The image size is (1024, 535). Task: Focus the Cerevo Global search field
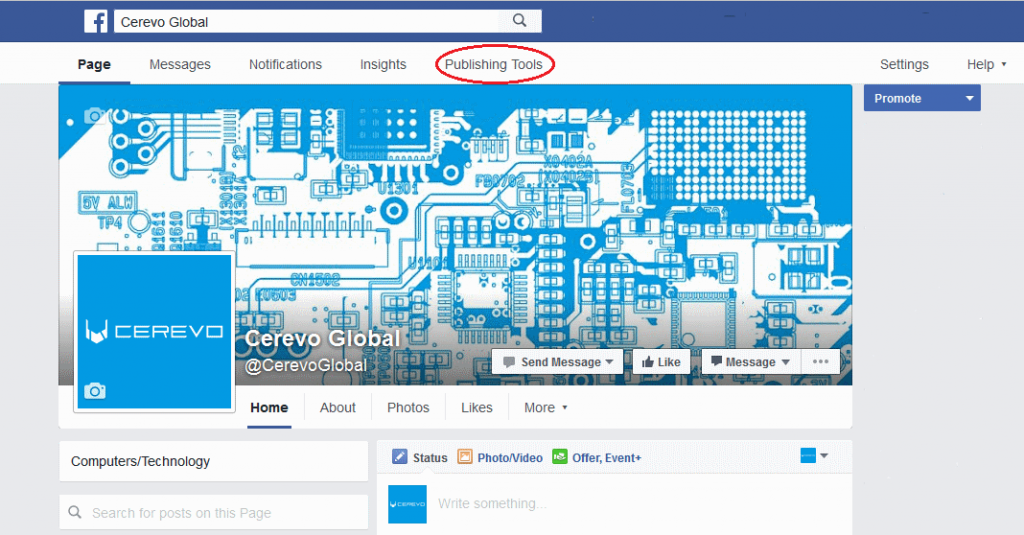[307, 22]
